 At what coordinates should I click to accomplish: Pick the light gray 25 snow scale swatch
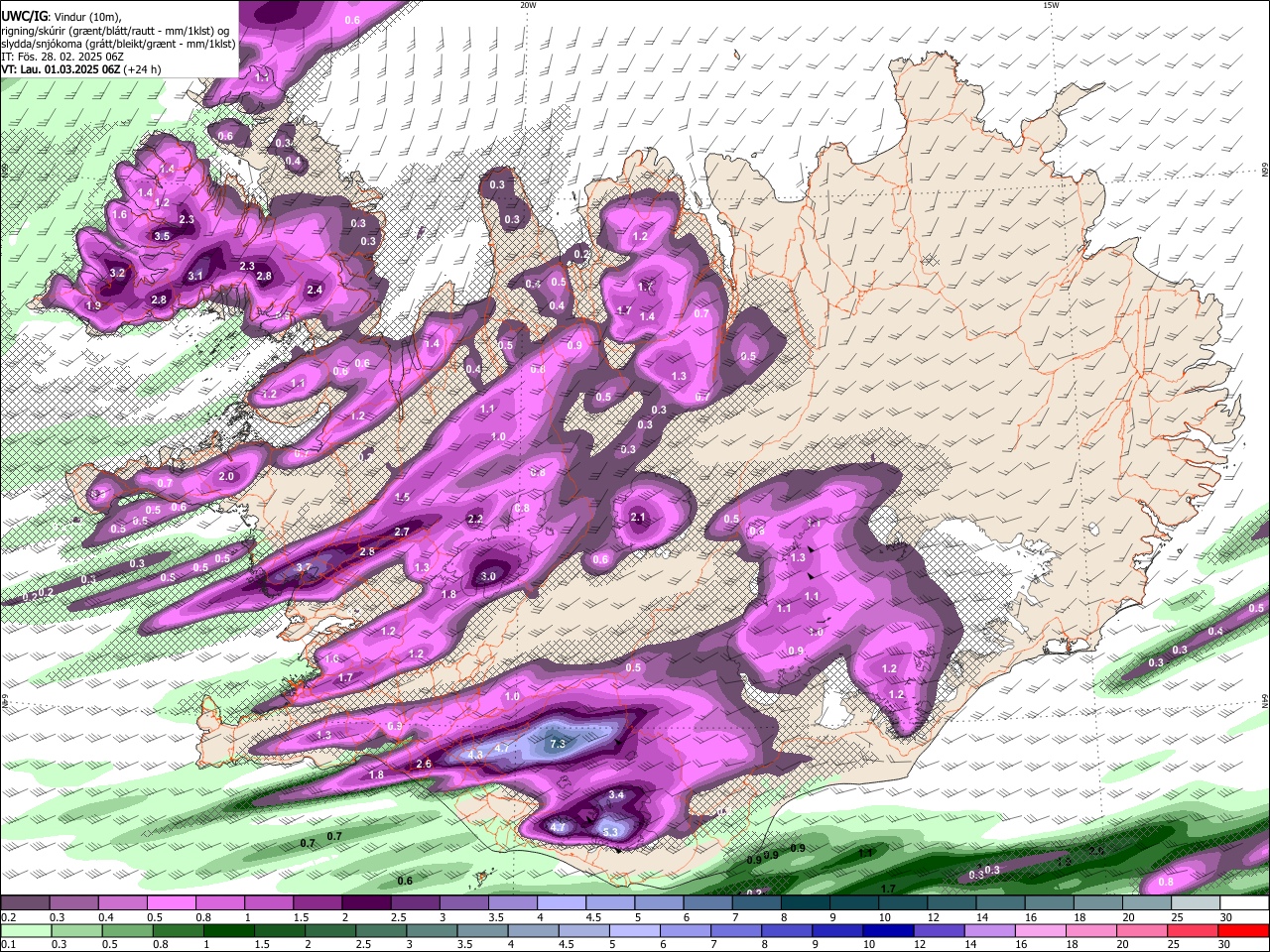tap(1197, 903)
